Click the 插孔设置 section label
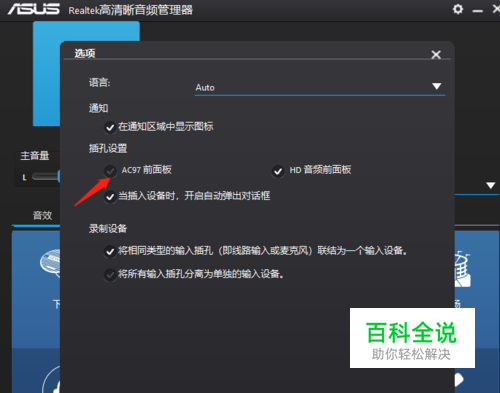Image resolution: width=500 pixels, height=393 pixels. click(108, 148)
